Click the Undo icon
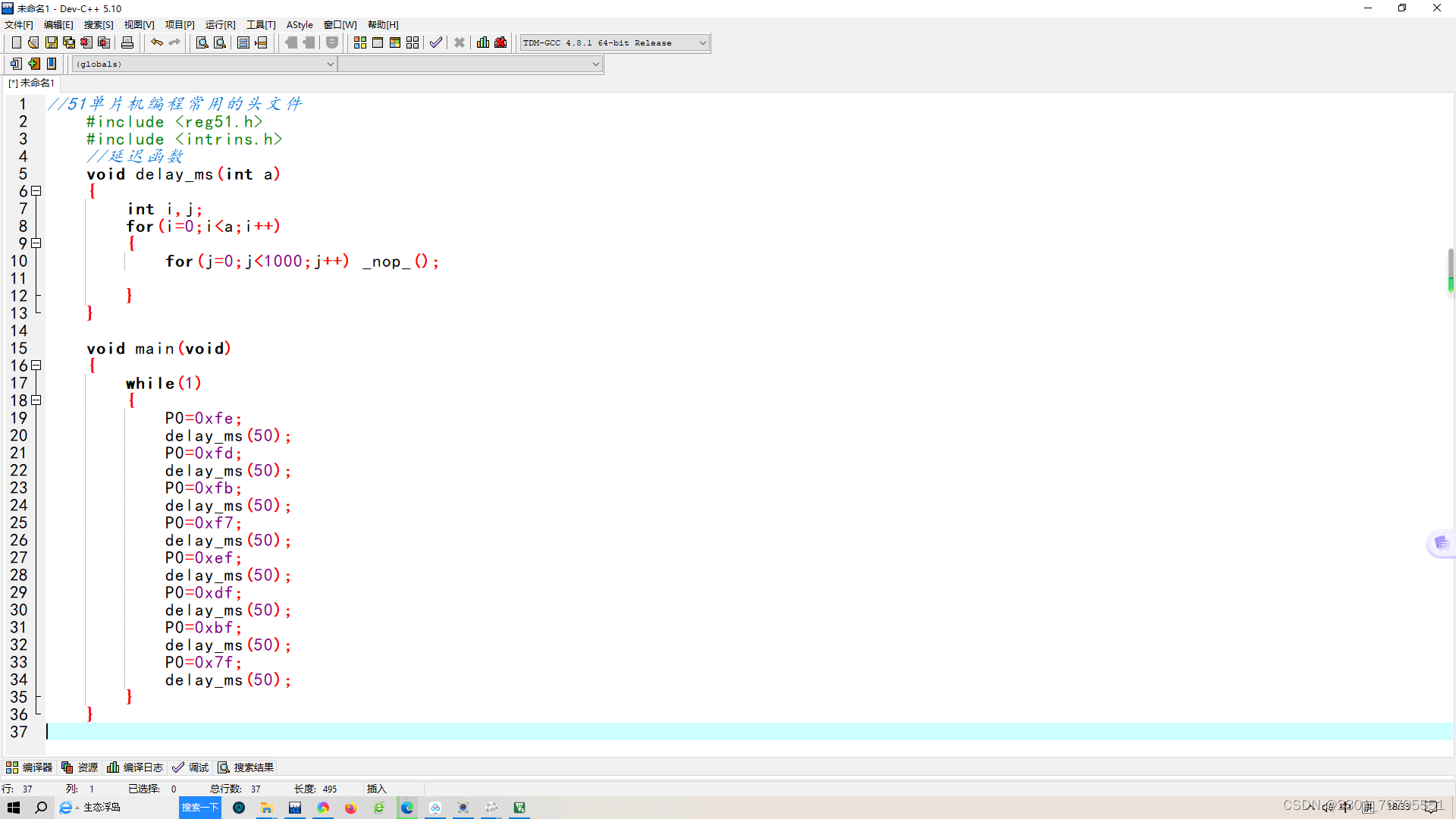The height and width of the screenshot is (819, 1456). pos(156,42)
